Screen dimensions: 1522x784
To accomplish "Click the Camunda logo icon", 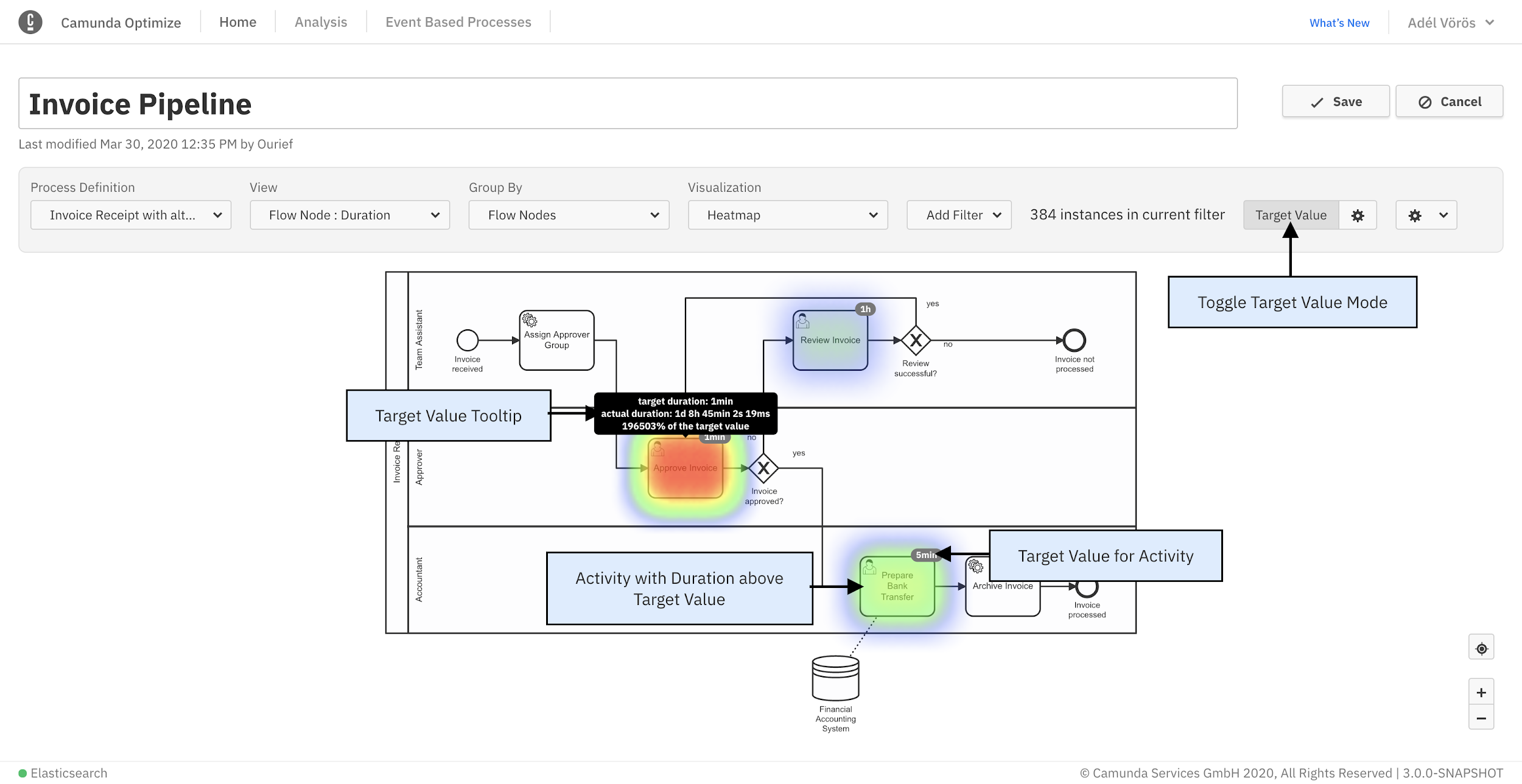I will (x=30, y=23).
